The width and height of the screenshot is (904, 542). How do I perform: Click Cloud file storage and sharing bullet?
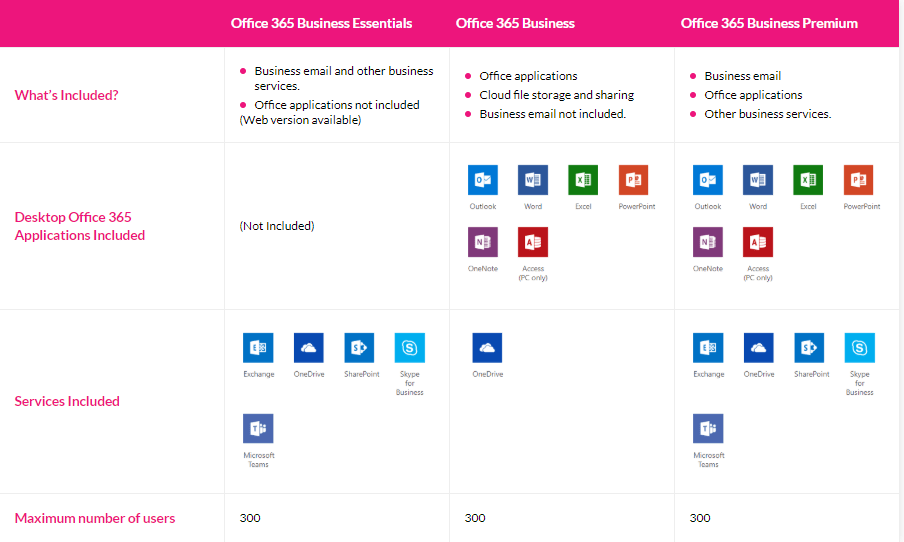click(x=556, y=95)
